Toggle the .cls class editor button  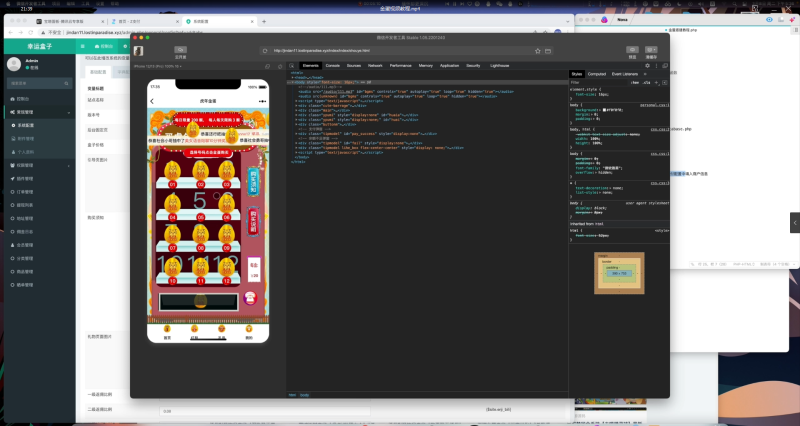click(x=646, y=83)
